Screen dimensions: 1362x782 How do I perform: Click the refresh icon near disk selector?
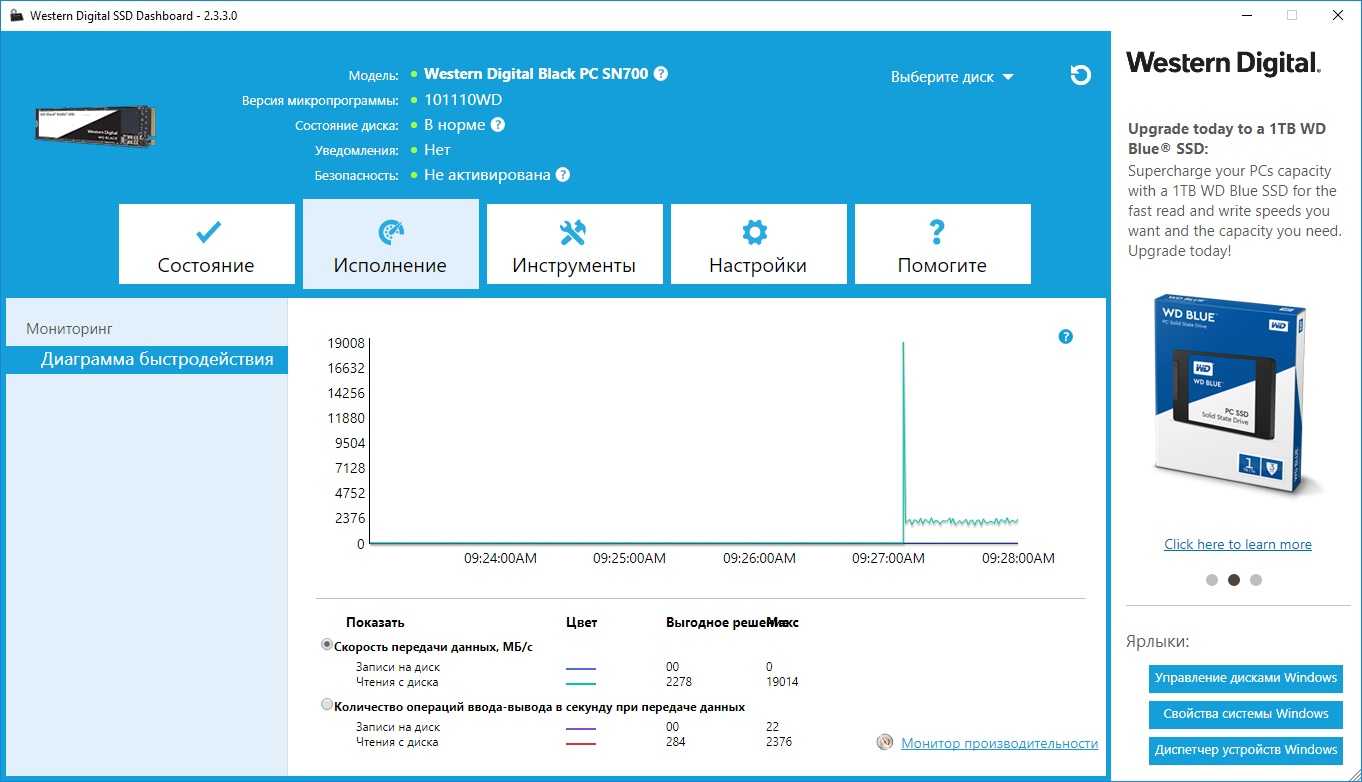(1080, 75)
